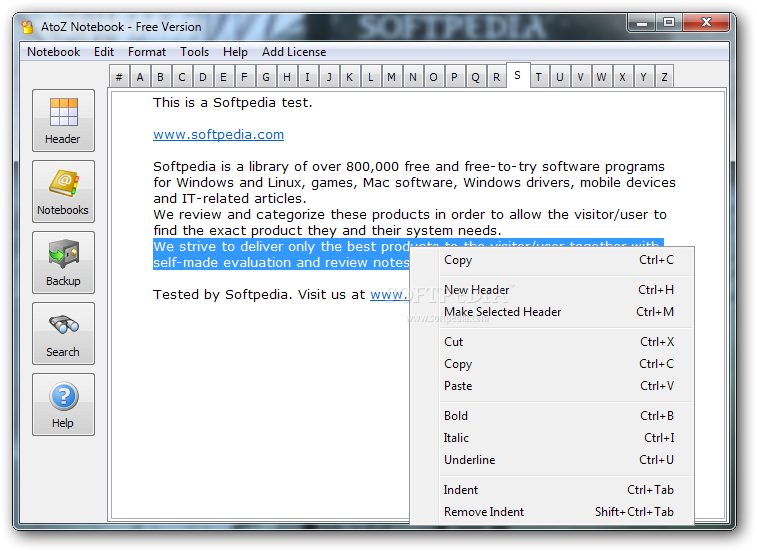
Task: Open the Tools menu
Action: (x=195, y=52)
